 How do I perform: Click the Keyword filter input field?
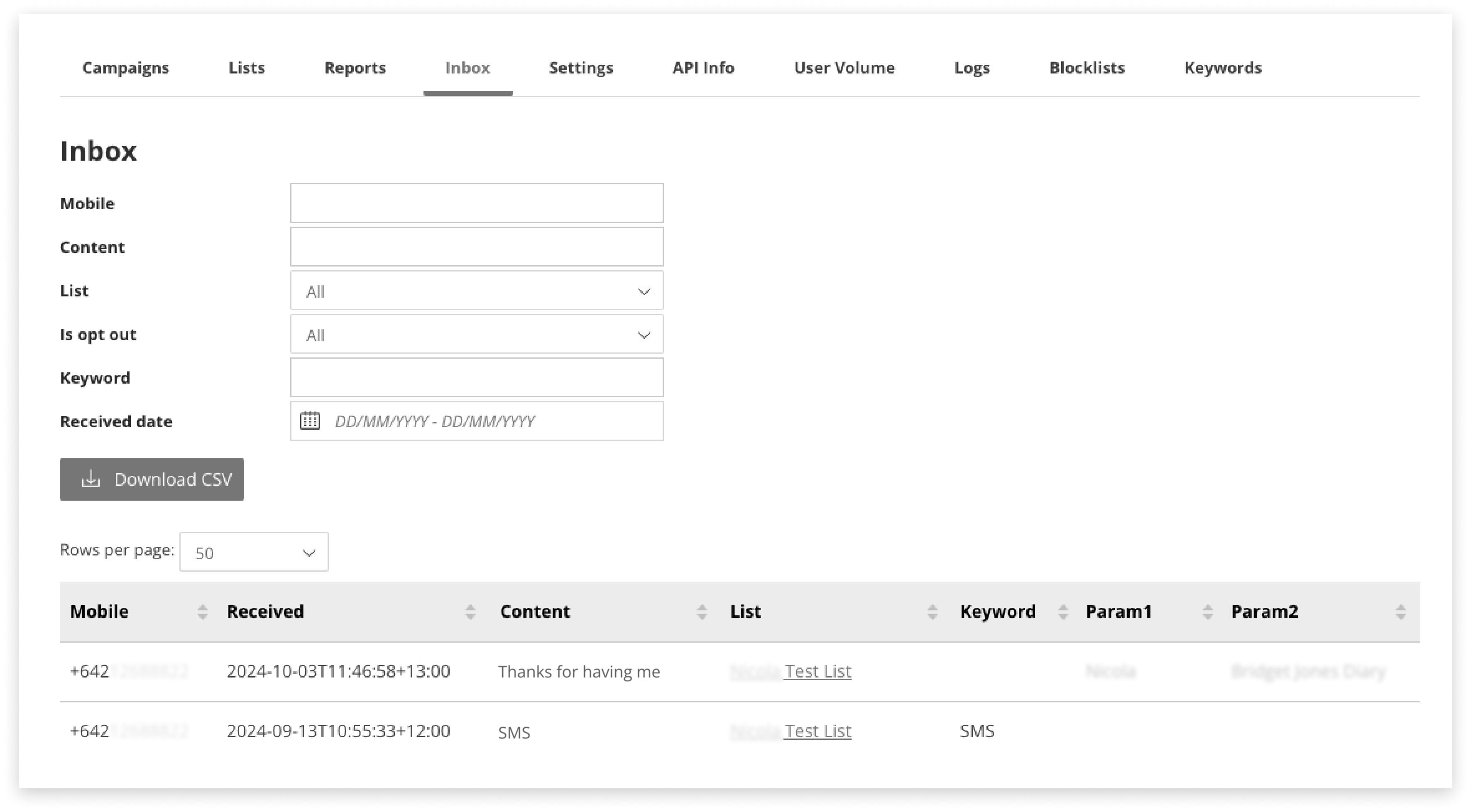click(476, 377)
